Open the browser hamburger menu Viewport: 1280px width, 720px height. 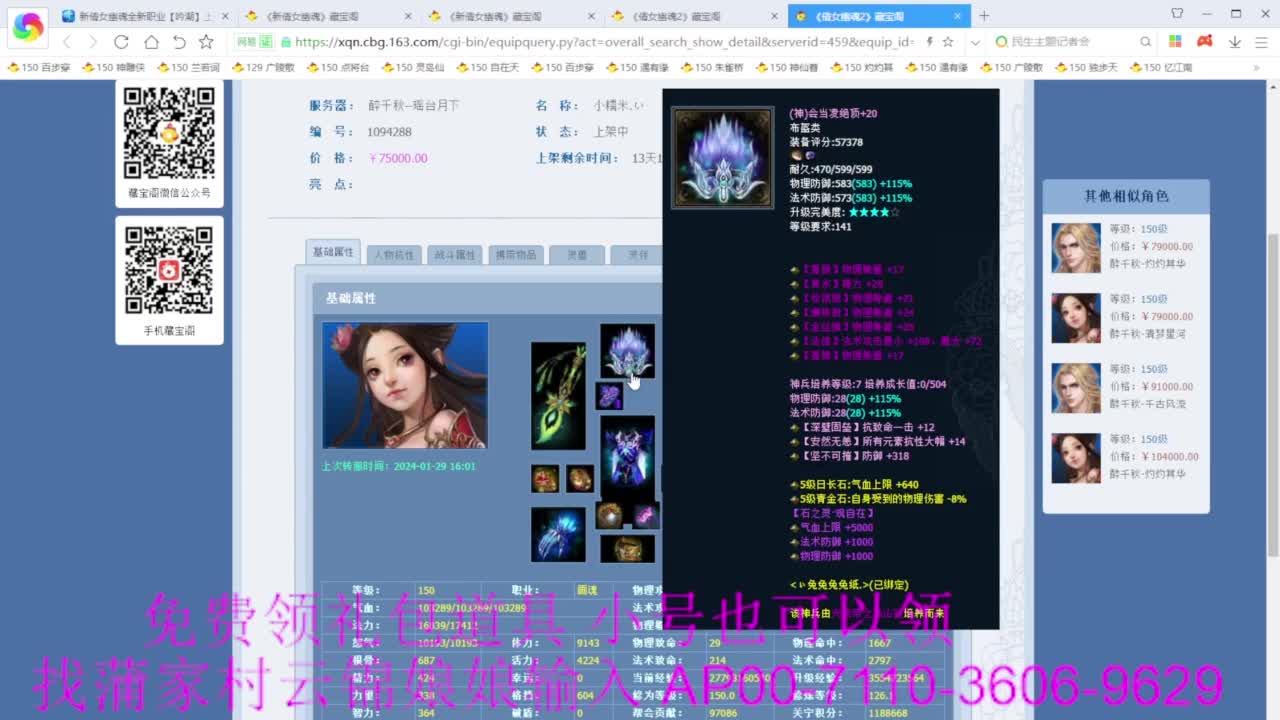point(1261,42)
